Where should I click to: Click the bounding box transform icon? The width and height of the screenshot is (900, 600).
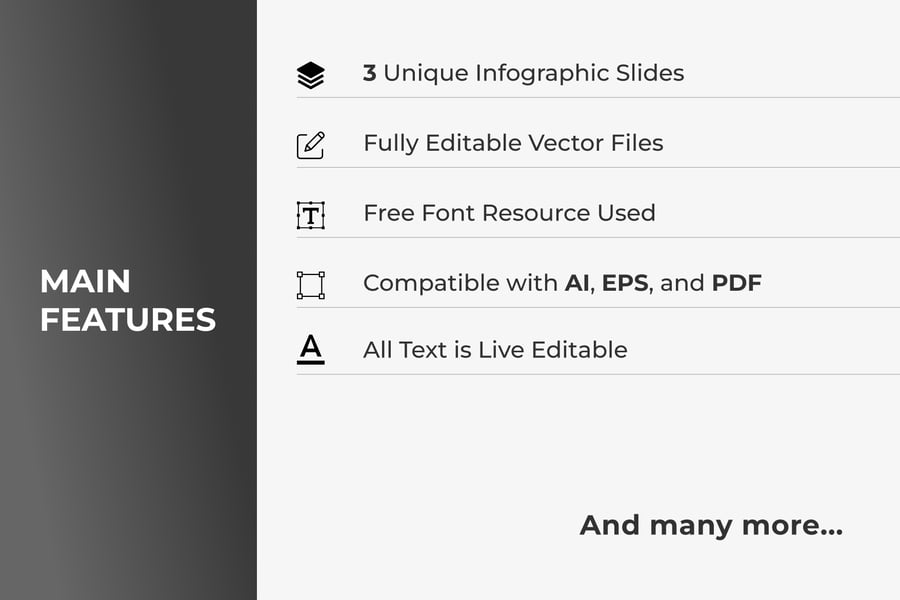pos(311,285)
